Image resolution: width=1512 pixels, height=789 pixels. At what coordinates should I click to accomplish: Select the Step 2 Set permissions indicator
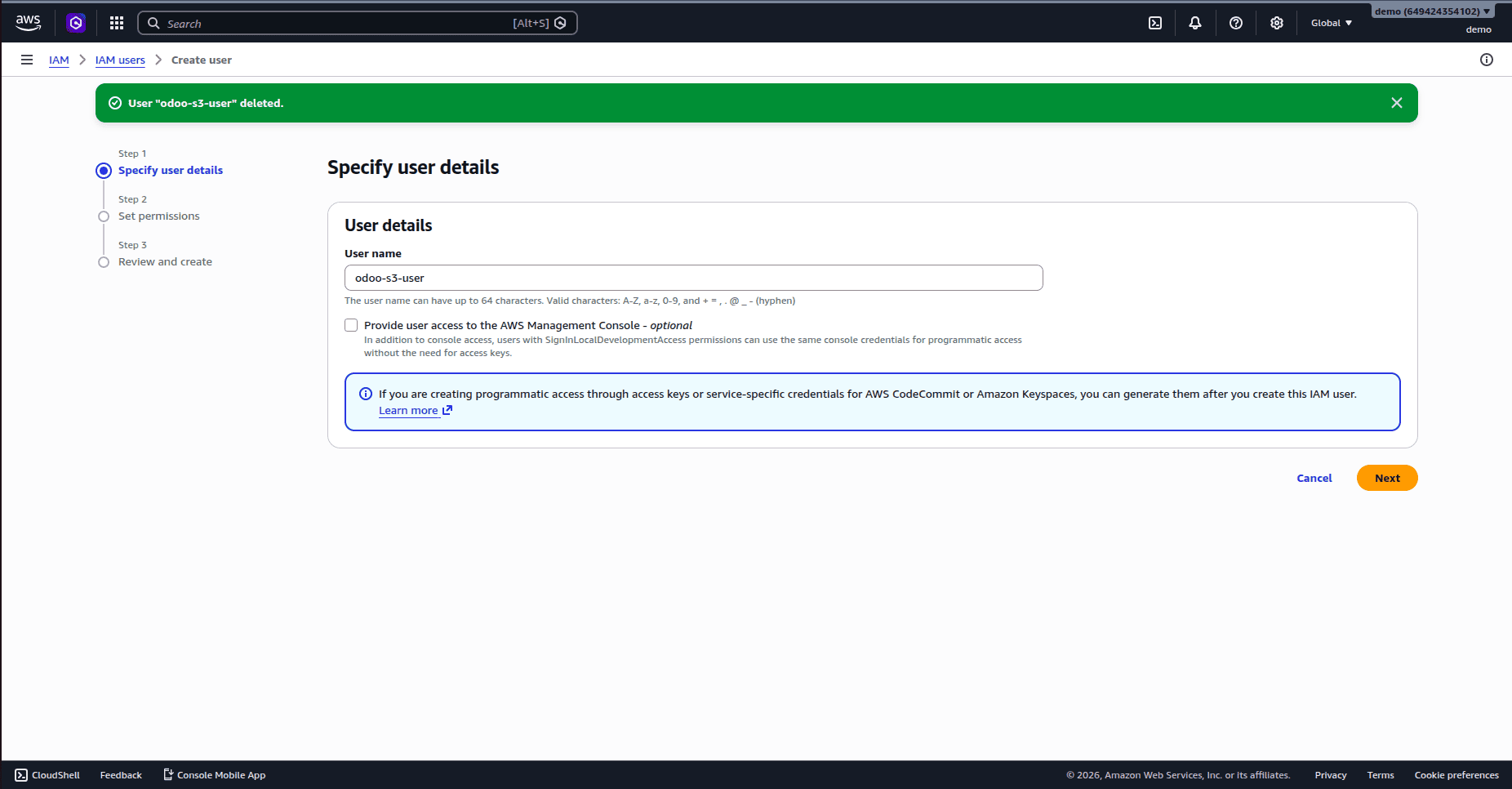click(104, 216)
